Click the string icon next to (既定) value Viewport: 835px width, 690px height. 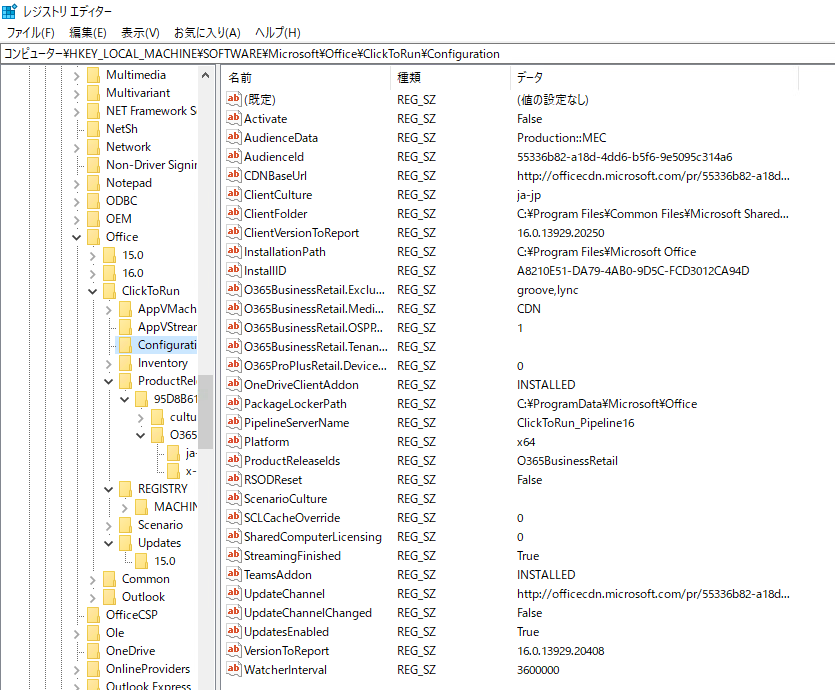(x=234, y=99)
